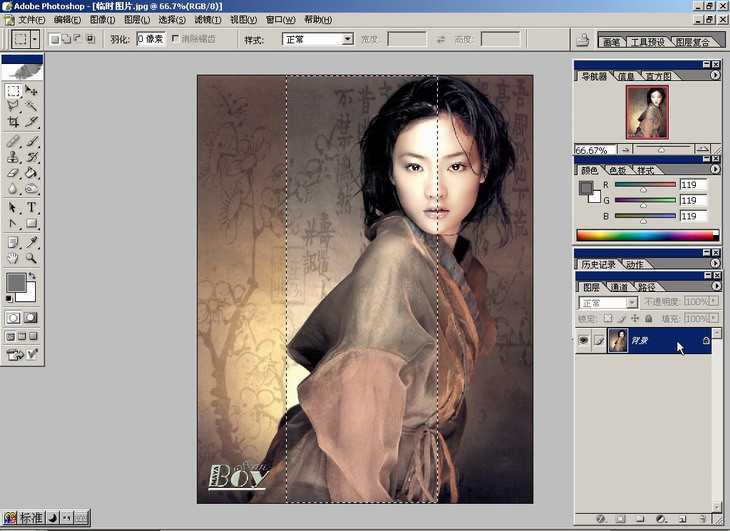Image resolution: width=730 pixels, height=531 pixels.
Task: Choose Full Screen mode icon
Action: click(34, 336)
